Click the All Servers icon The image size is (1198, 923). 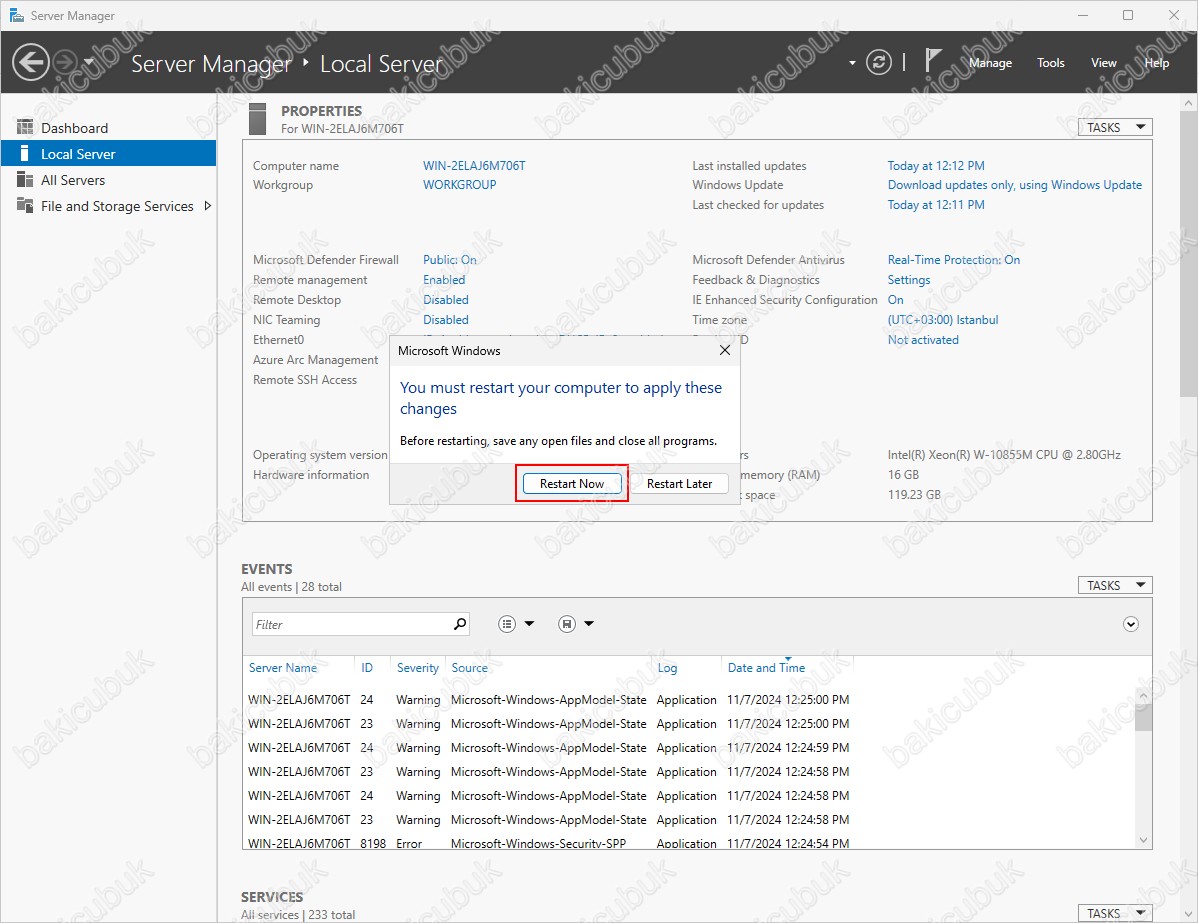pos(25,179)
